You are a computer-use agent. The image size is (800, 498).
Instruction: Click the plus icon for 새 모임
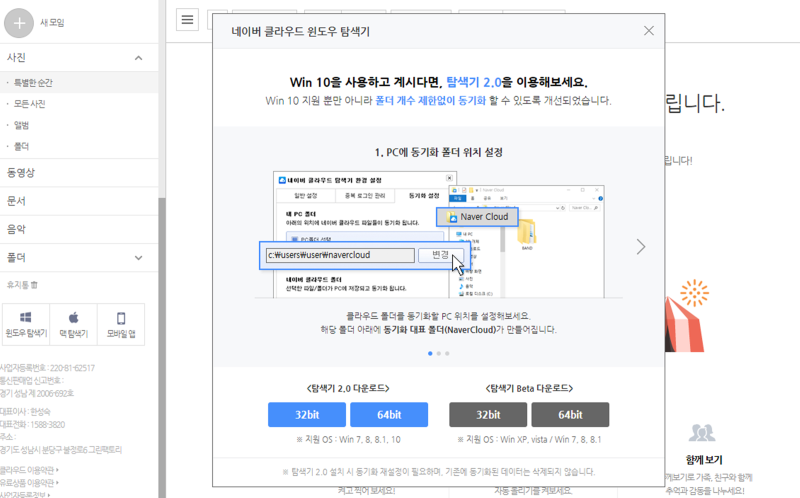coord(19,23)
